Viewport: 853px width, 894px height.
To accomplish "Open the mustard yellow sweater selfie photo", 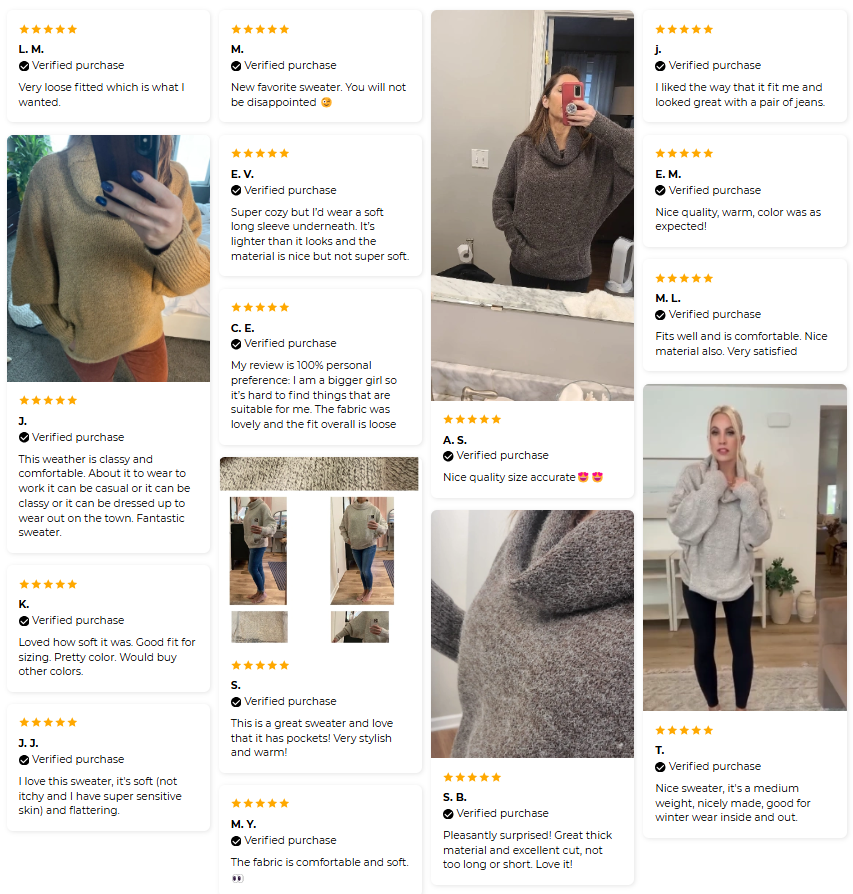I will click(x=108, y=258).
